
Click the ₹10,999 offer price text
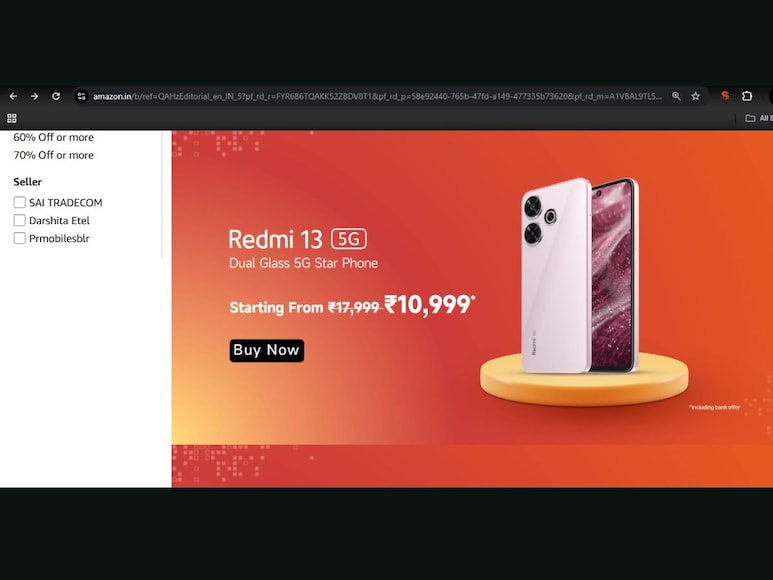pos(429,305)
